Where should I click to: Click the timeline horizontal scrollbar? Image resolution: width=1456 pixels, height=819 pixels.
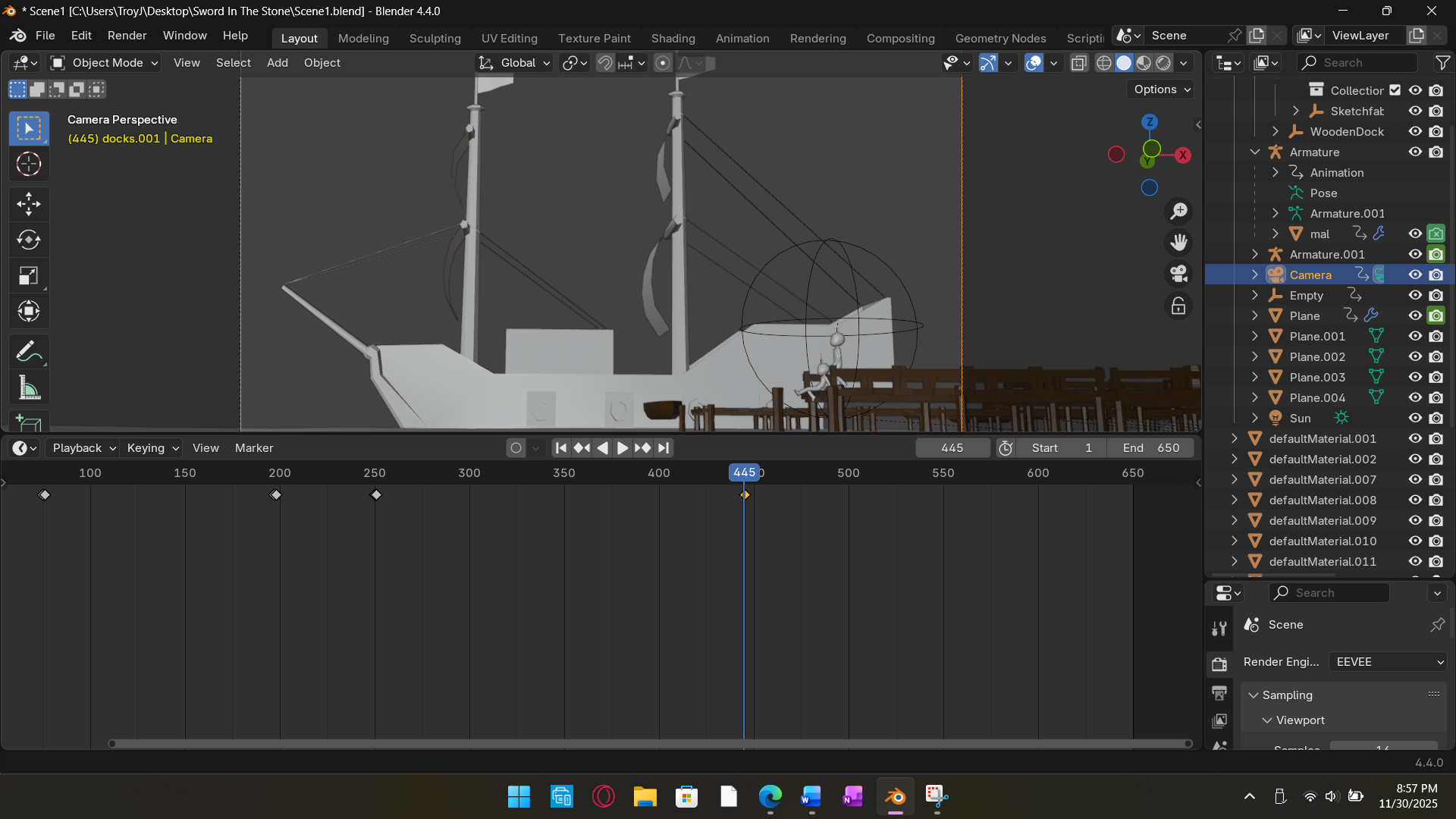pyautogui.click(x=651, y=744)
